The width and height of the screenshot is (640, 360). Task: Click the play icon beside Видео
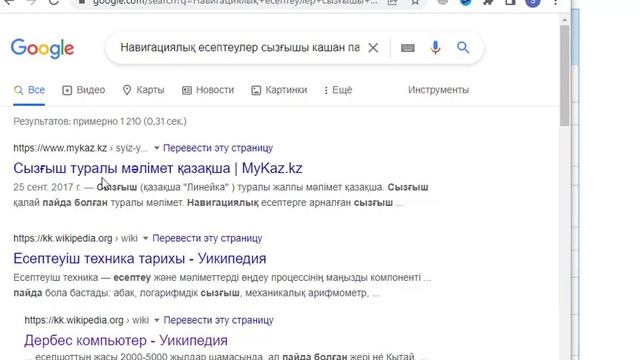pyautogui.click(x=67, y=90)
